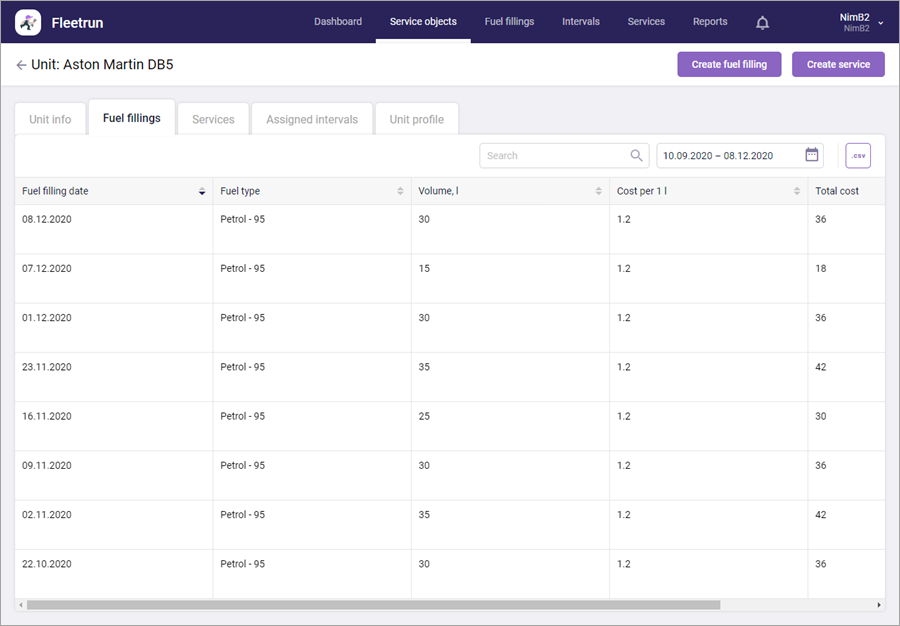This screenshot has width=900, height=626.
Task: Click the Create fuel filling button
Action: (x=729, y=64)
